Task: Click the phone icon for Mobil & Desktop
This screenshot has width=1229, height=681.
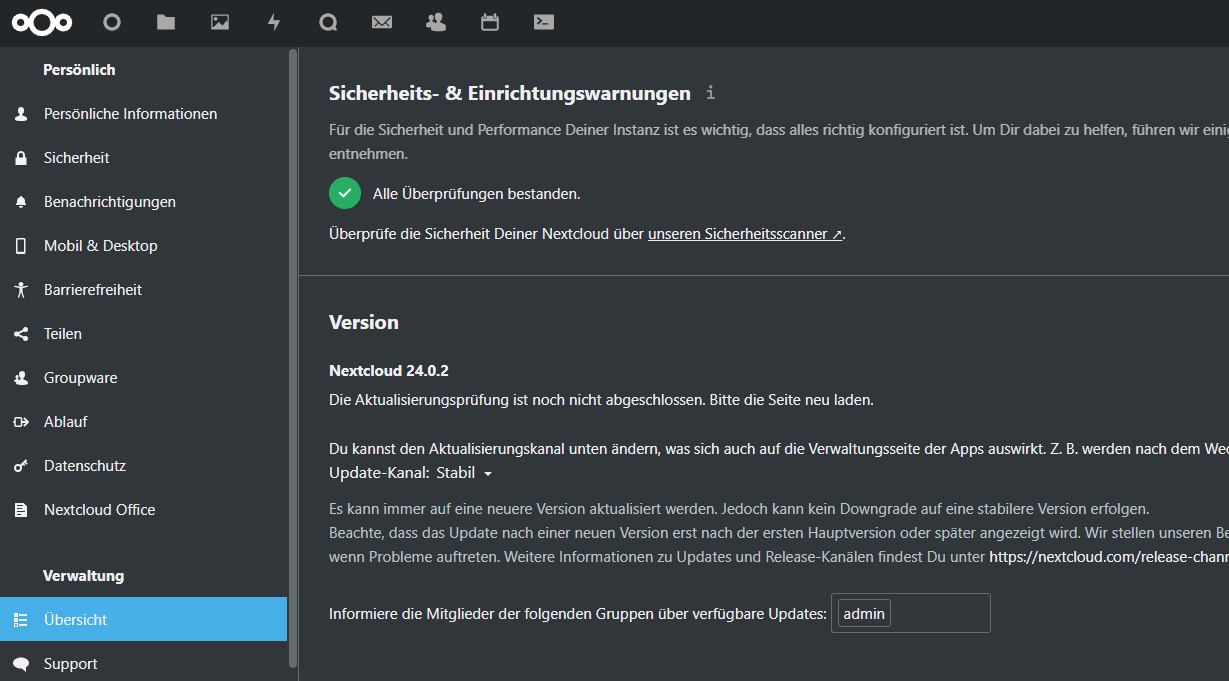Action: pyautogui.click(x=21, y=246)
